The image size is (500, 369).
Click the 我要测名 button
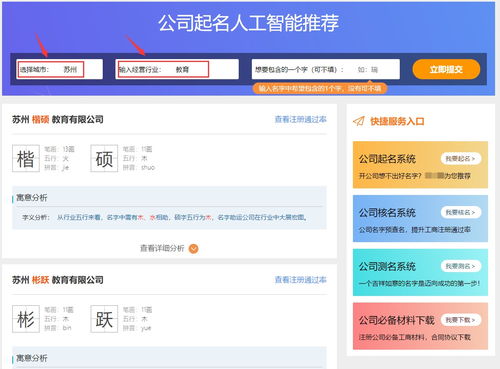[x=461, y=266]
